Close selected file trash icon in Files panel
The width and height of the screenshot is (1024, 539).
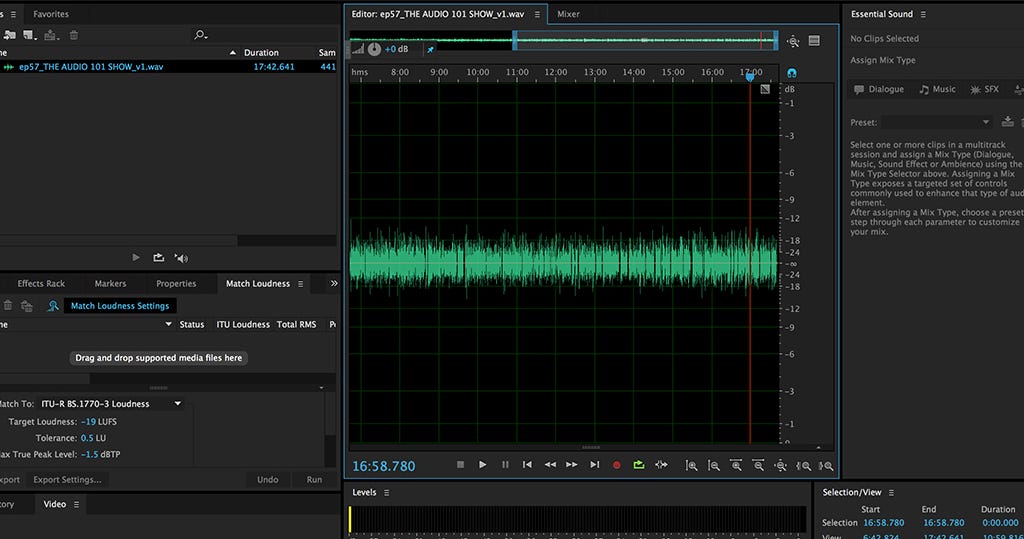click(74, 35)
